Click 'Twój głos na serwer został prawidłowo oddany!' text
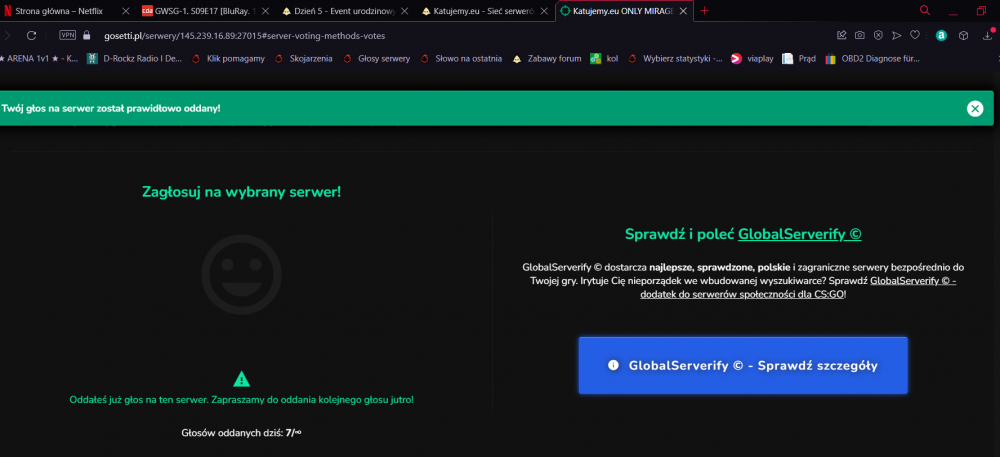 click(x=111, y=108)
